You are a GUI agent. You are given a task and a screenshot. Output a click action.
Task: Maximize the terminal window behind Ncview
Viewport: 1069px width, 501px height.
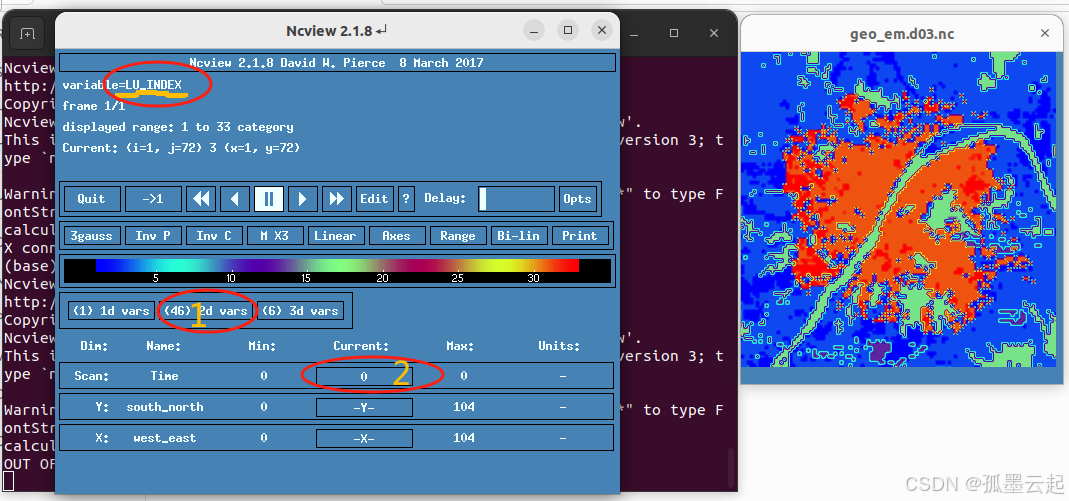pos(674,33)
